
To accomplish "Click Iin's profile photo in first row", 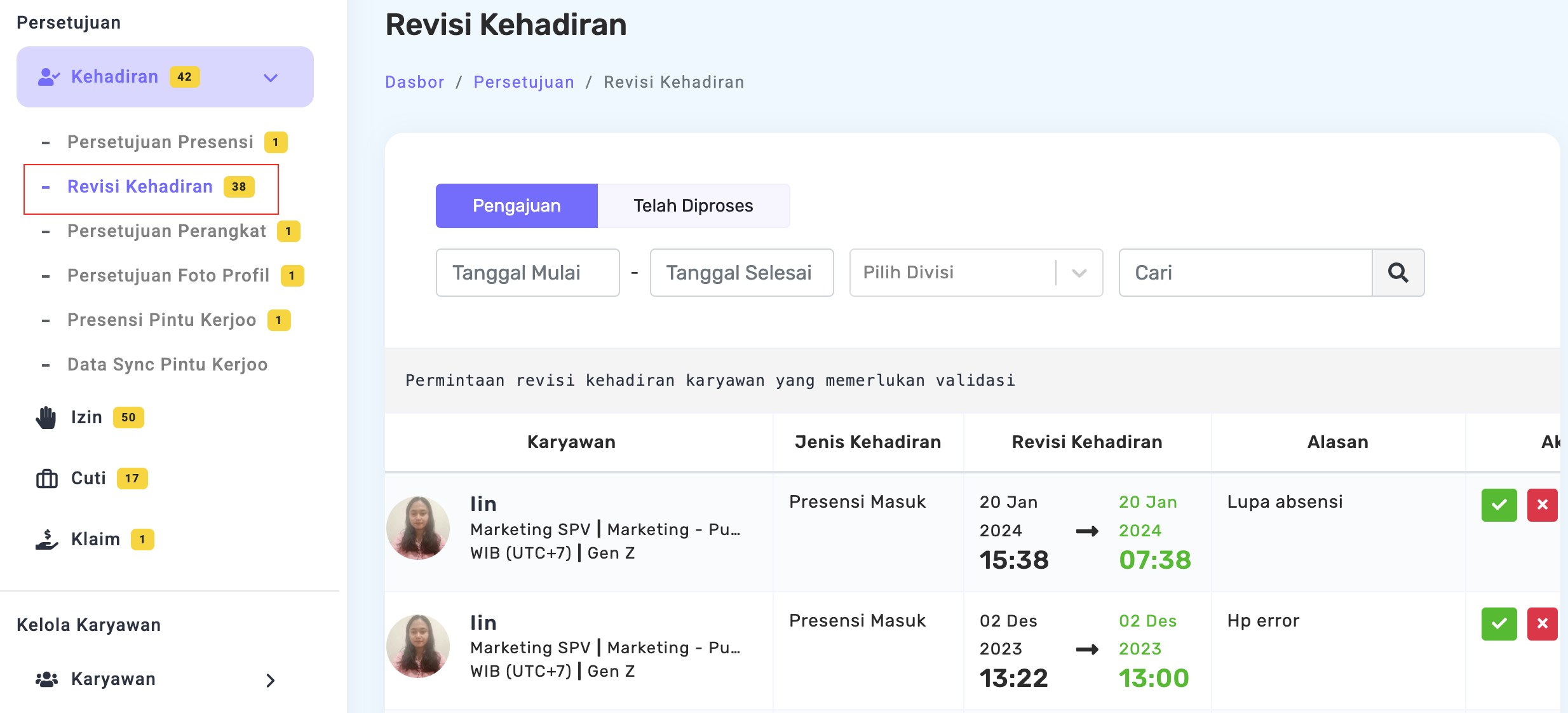I will [418, 527].
